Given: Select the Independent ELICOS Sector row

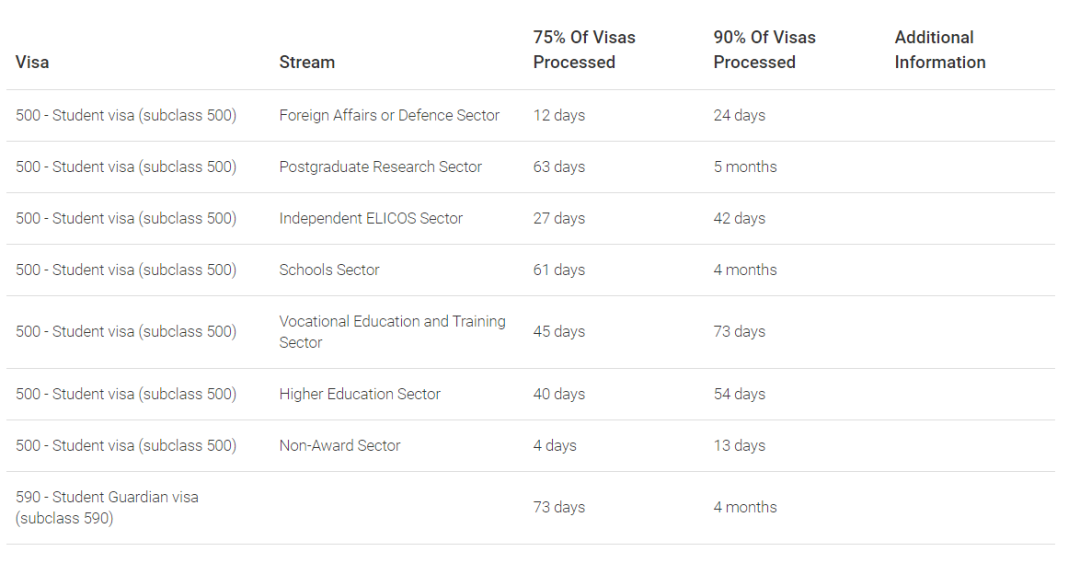Looking at the screenshot, I should 371,218.
